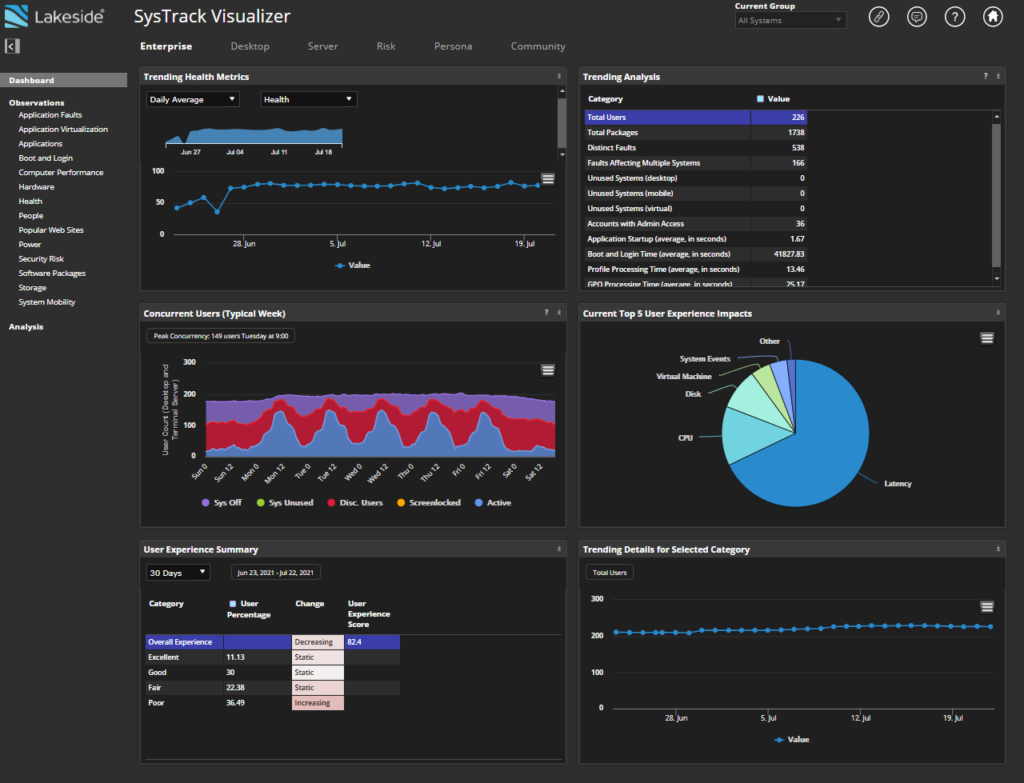The height and width of the screenshot is (783, 1024).
Task: Open Concurrent Users chart hamburger menu
Action: (548, 370)
